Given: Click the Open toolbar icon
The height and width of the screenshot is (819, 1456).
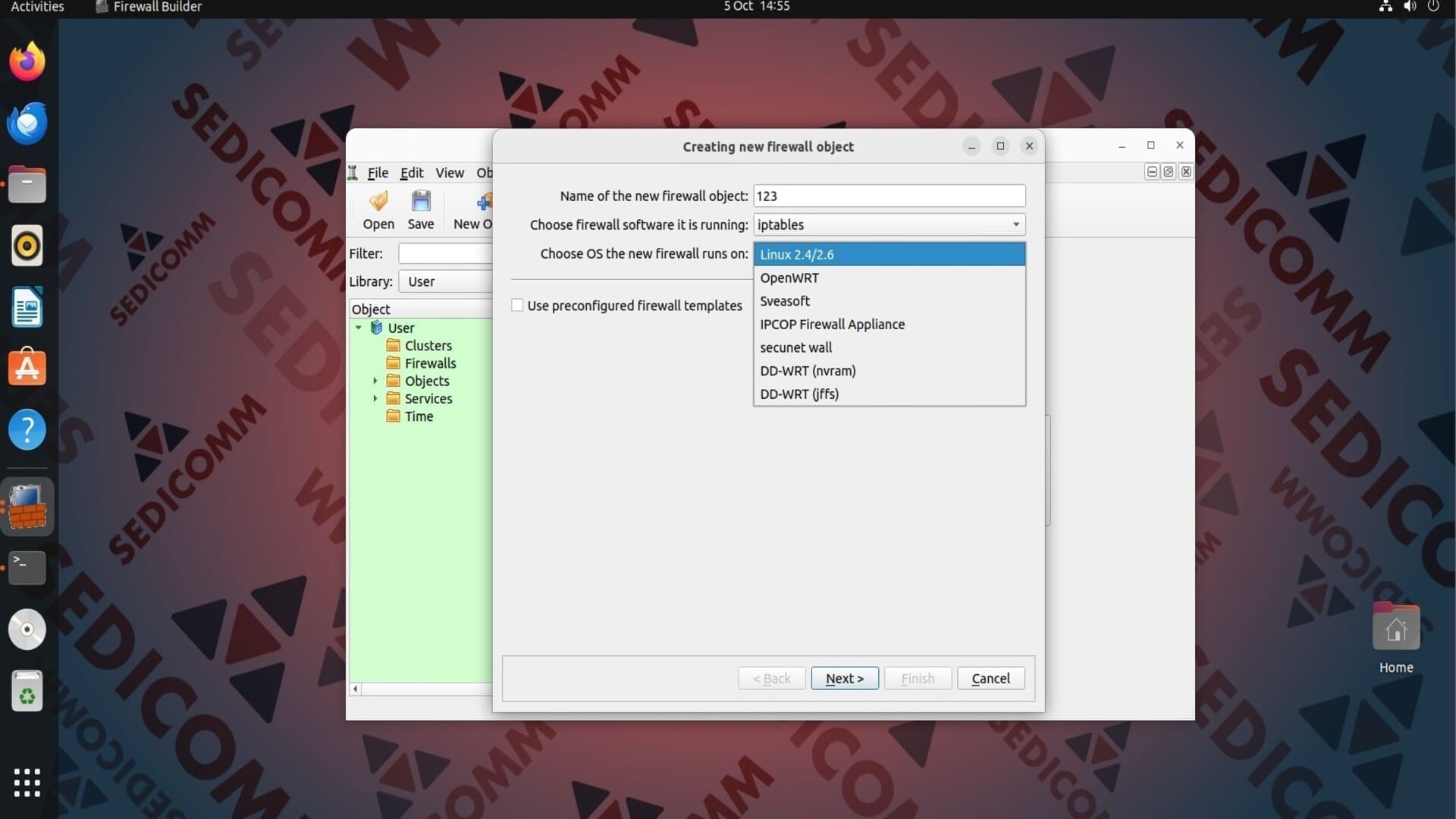Looking at the screenshot, I should [378, 202].
